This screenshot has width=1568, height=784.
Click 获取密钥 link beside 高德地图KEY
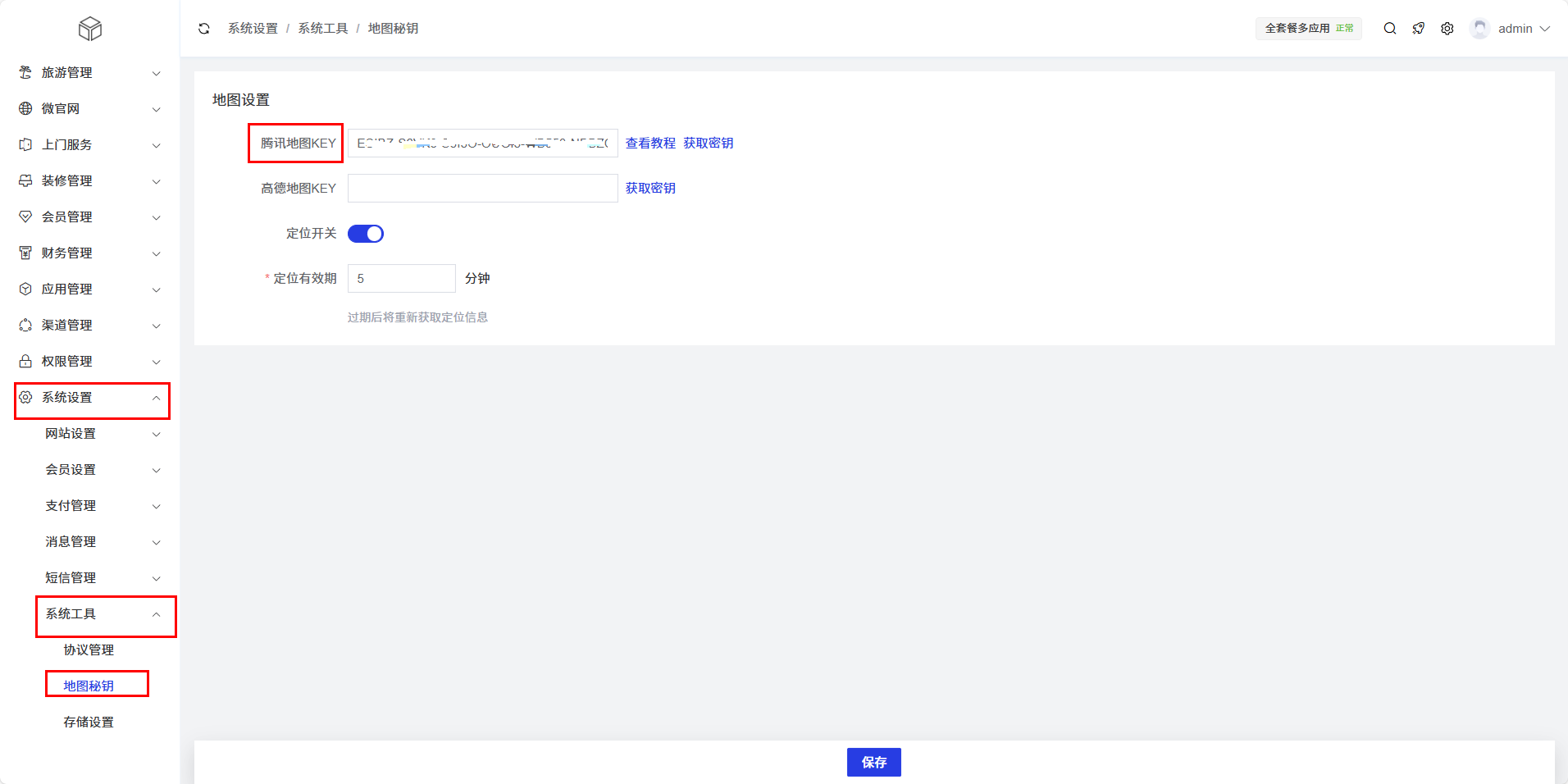point(650,189)
